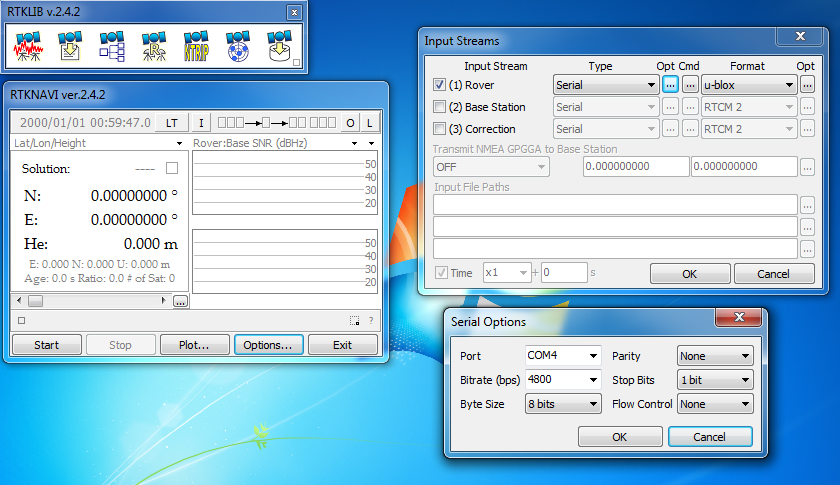The width and height of the screenshot is (840, 485).
Task: Open RTKCONV converter icon in RTKLIB launcher
Action: point(70,46)
